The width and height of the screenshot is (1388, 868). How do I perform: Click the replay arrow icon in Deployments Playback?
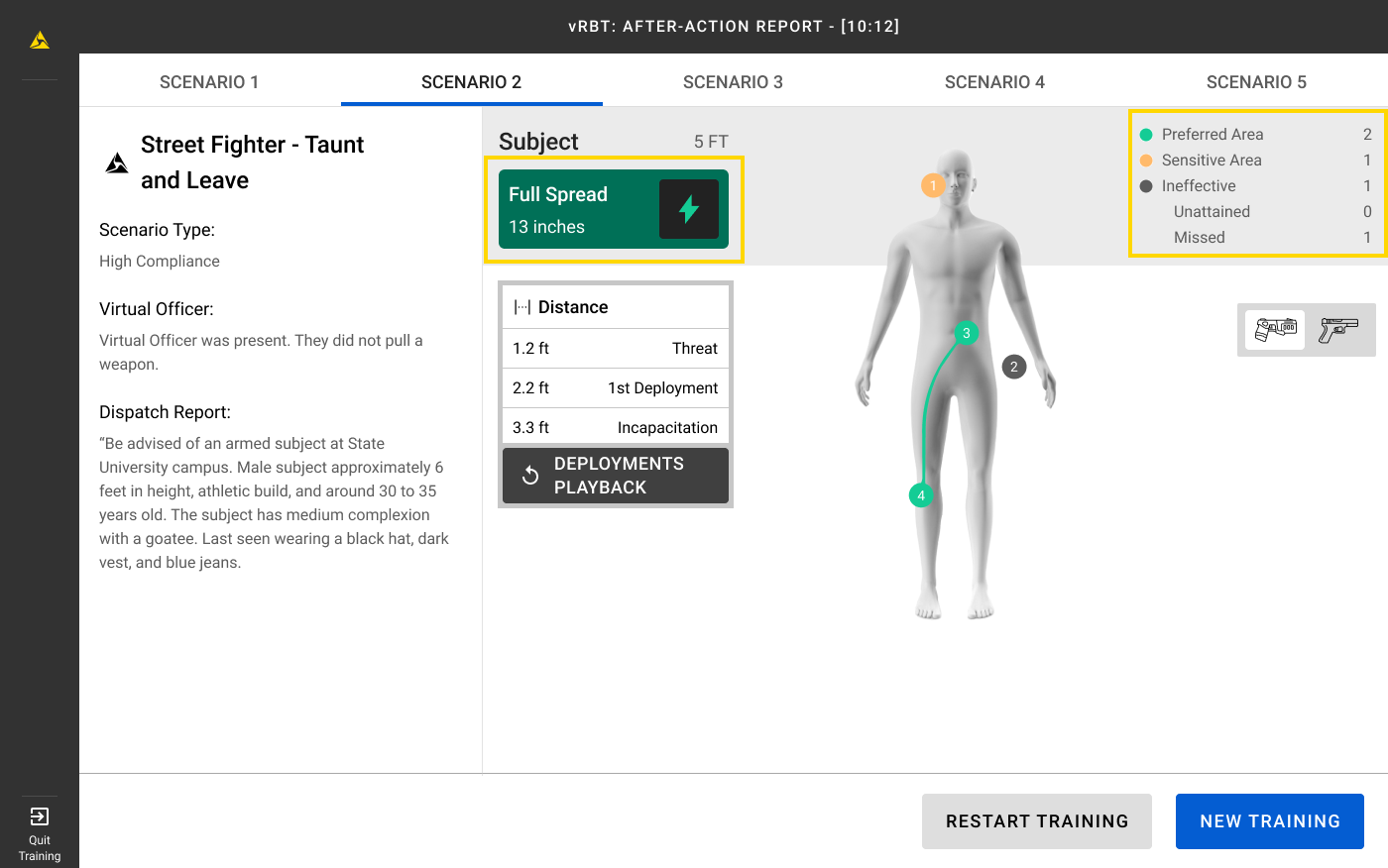click(x=530, y=476)
